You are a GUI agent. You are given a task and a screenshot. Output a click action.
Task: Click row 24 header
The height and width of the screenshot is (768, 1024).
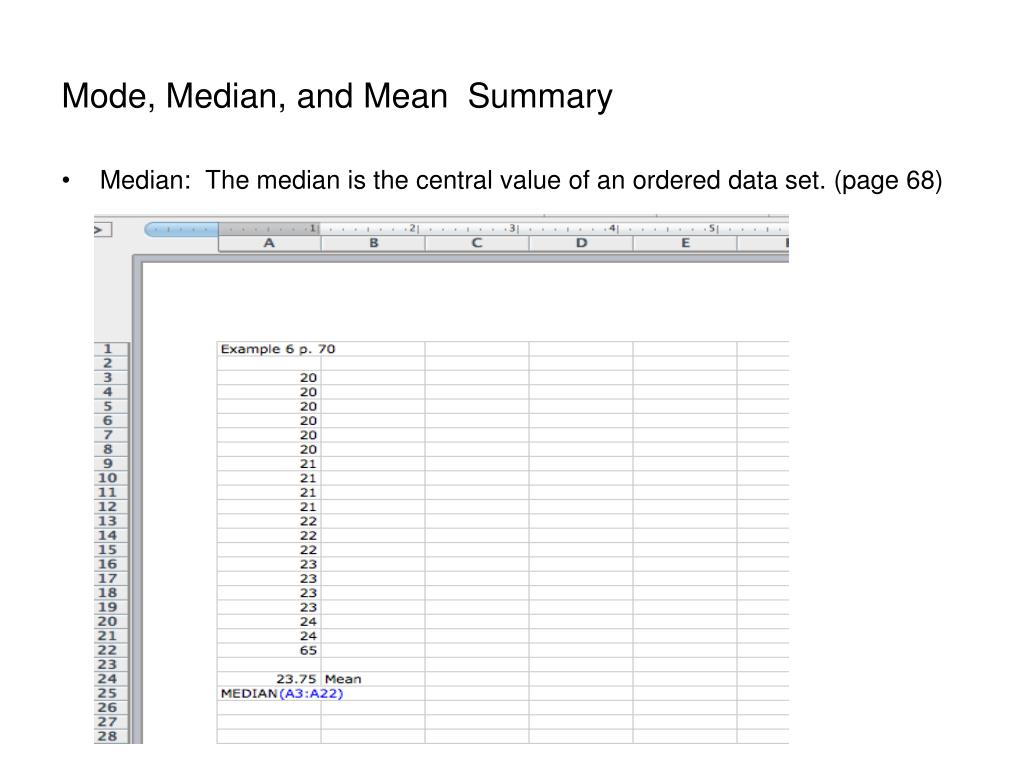point(110,679)
